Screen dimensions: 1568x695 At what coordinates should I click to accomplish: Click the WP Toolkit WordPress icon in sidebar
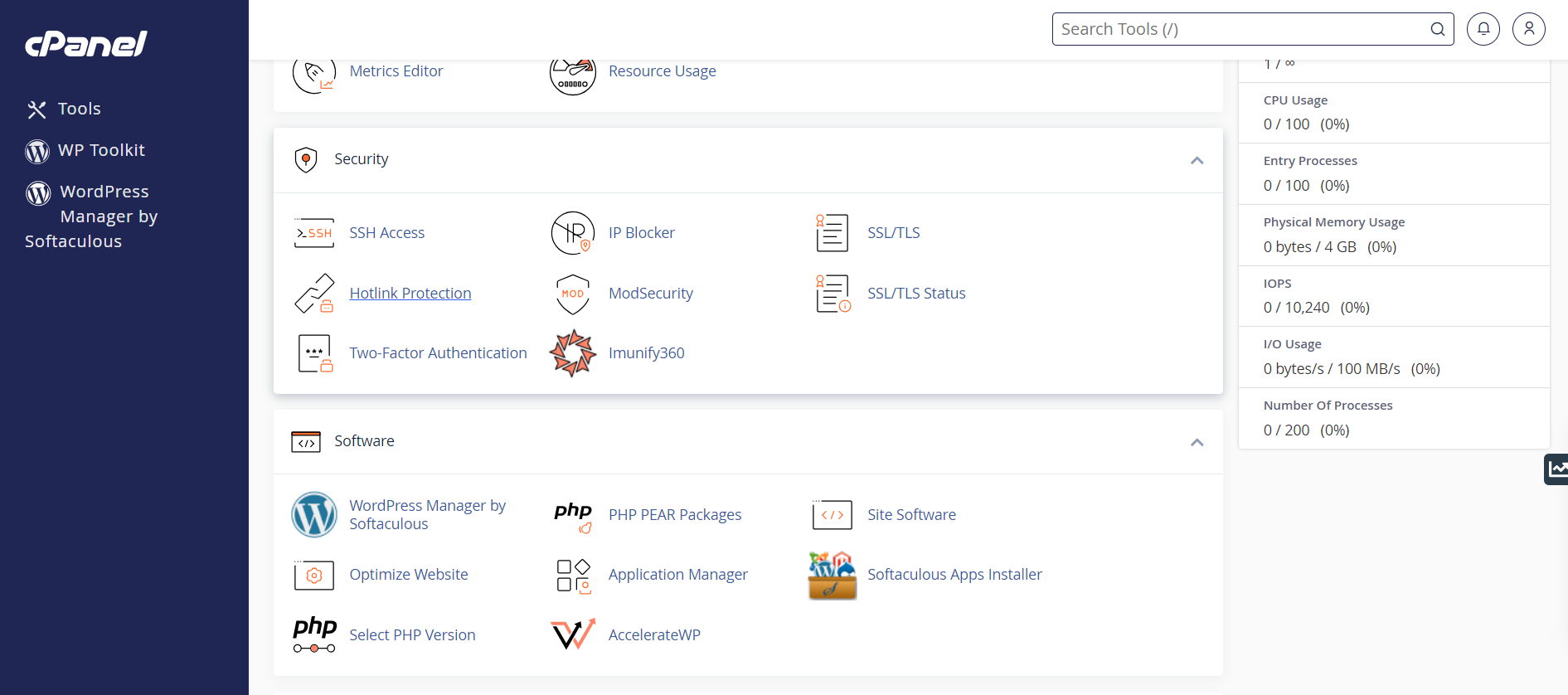tap(37, 152)
